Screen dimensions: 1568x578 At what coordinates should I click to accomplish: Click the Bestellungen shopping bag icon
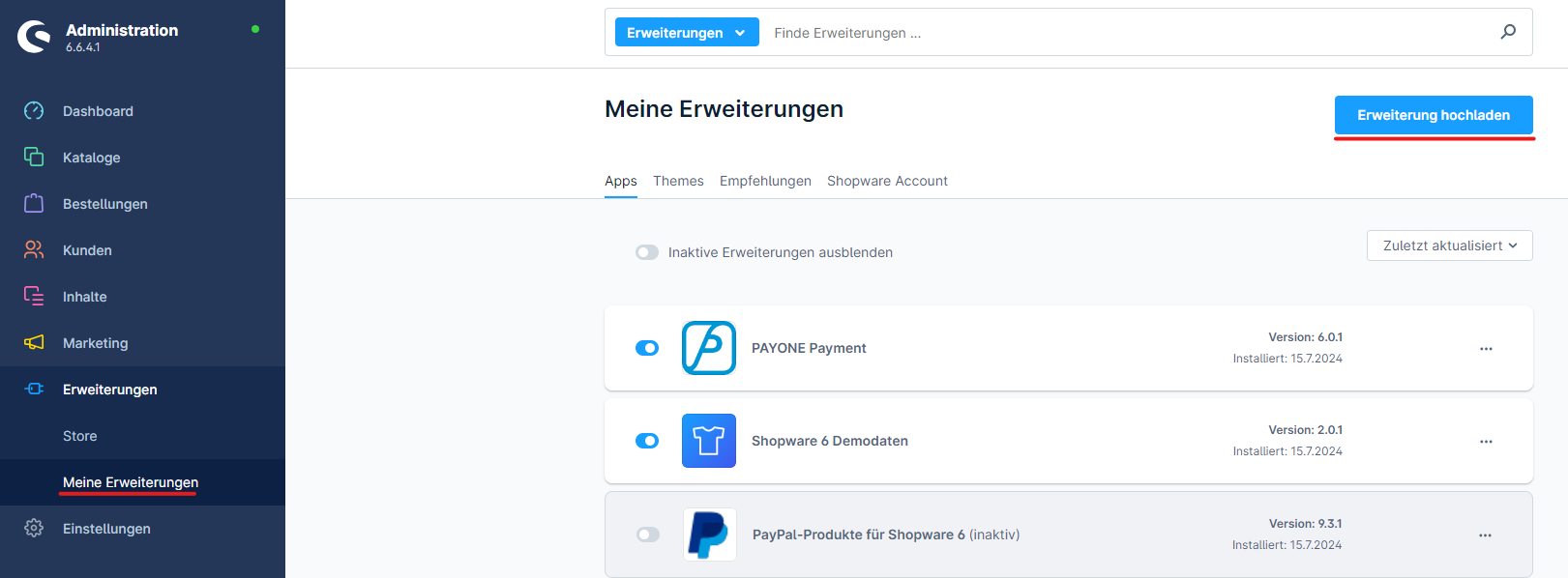click(34, 203)
